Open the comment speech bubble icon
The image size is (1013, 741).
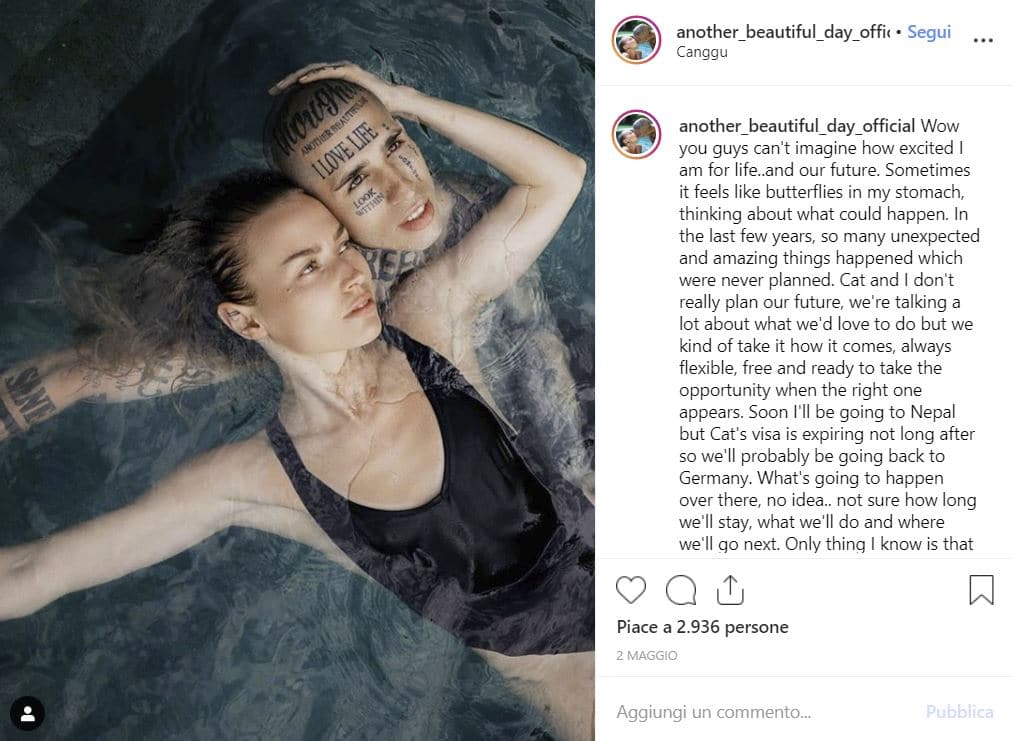[x=681, y=590]
